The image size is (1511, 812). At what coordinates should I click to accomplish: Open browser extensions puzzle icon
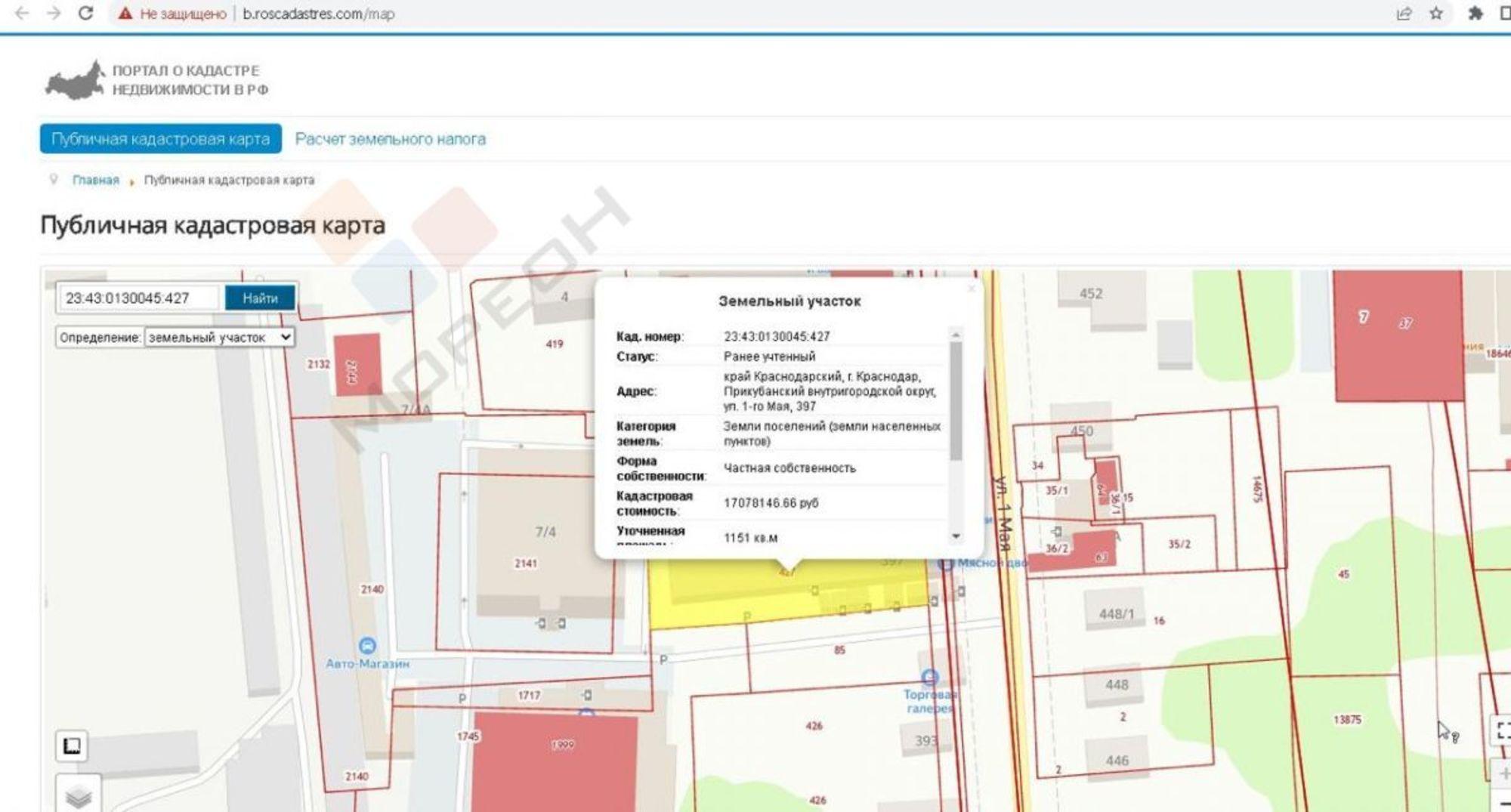[1474, 14]
